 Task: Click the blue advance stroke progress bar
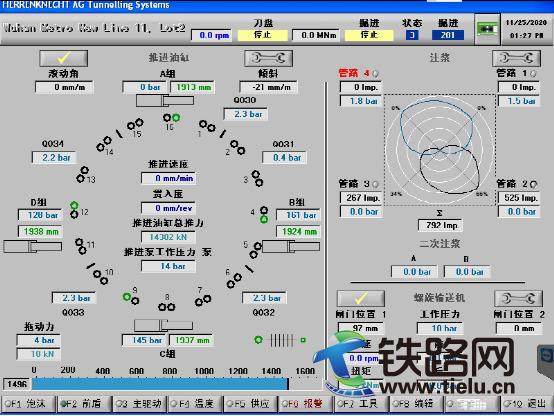(x=160, y=384)
